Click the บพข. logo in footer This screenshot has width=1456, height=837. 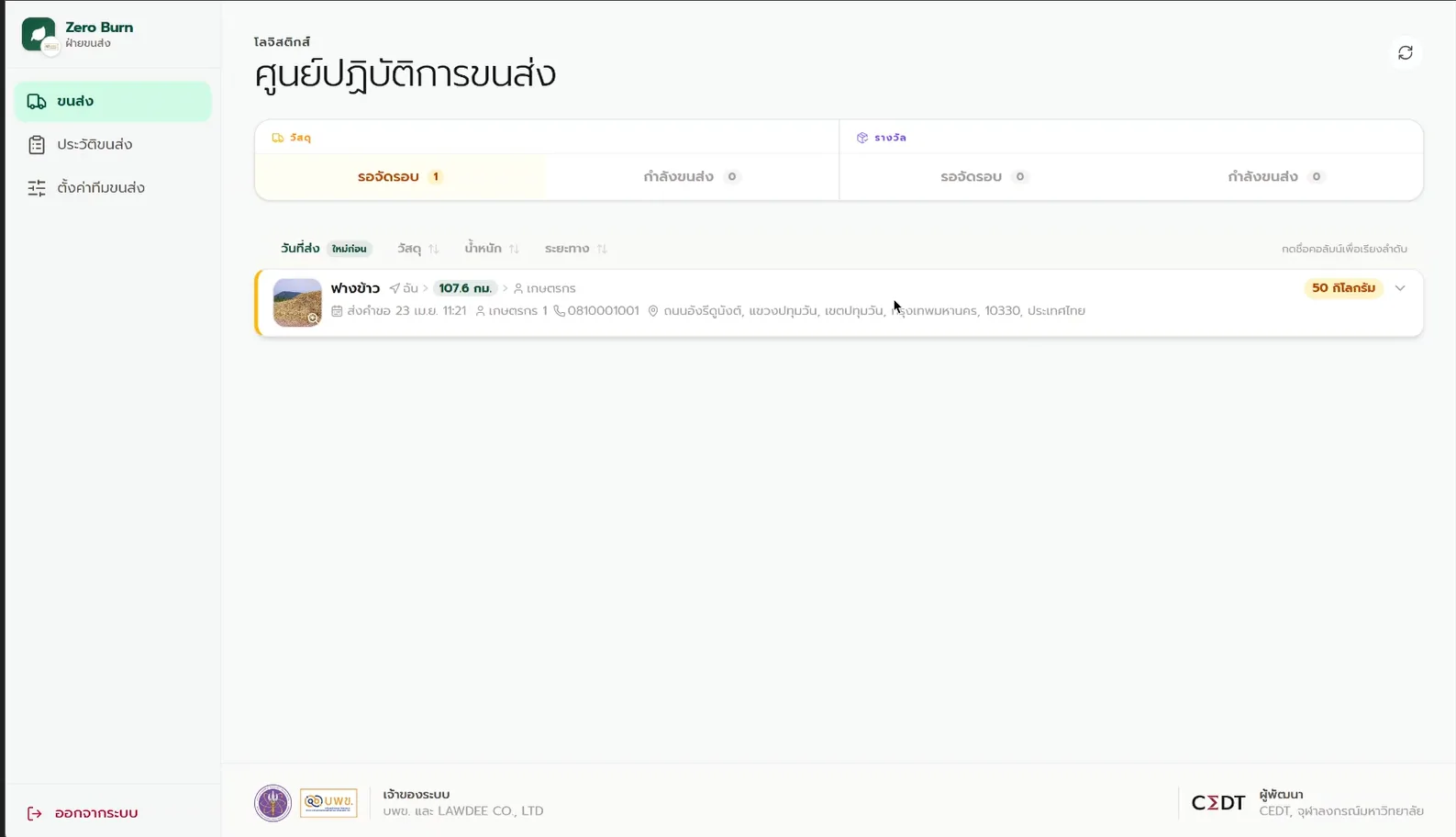tap(328, 803)
